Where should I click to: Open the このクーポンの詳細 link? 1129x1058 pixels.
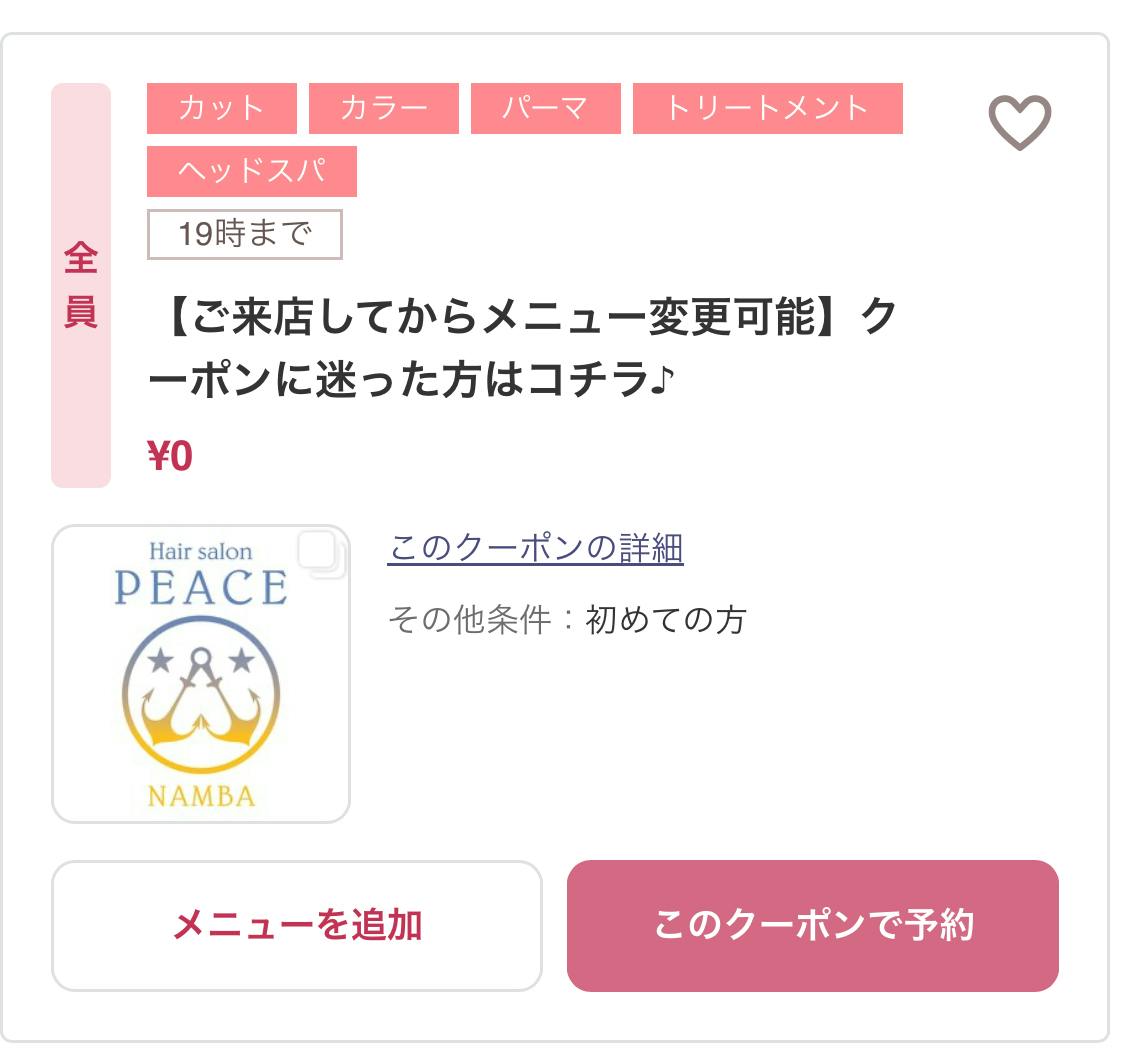point(535,548)
